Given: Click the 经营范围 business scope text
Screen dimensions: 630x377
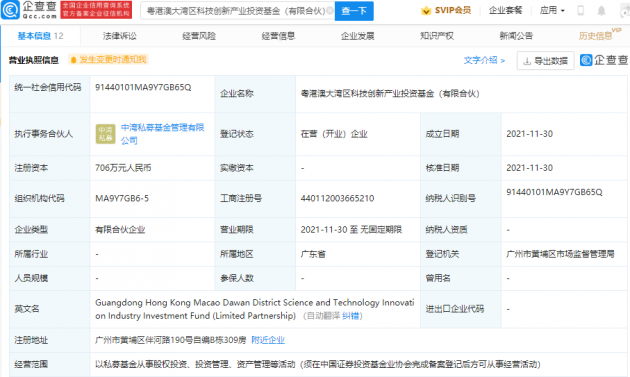Looking at the screenshot, I should (x=317, y=364).
